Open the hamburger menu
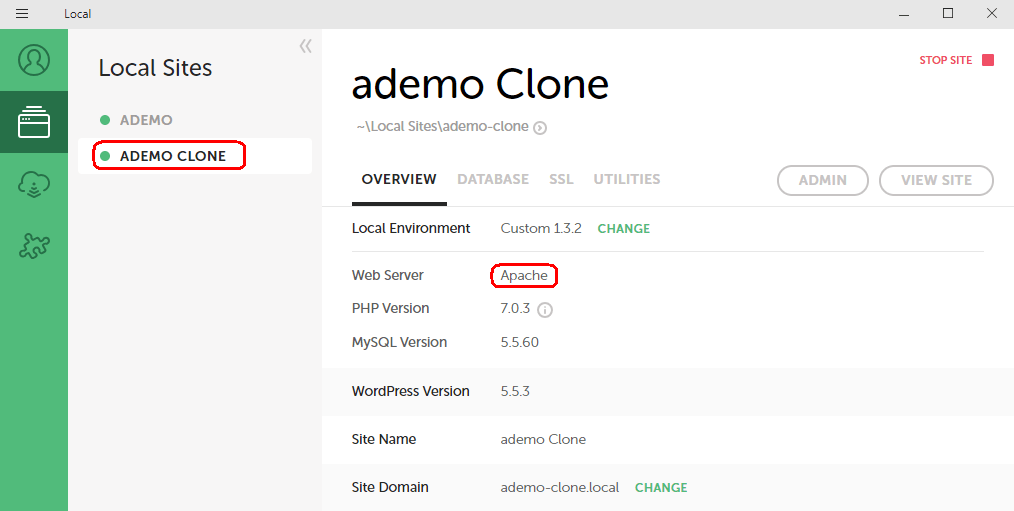Image resolution: width=1014 pixels, height=511 pixels. click(22, 14)
